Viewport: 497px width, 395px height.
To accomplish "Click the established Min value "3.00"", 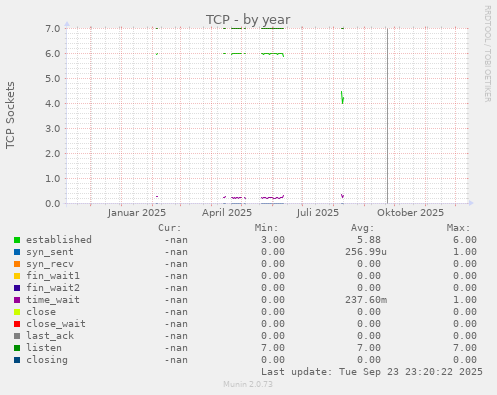I will [273, 240].
